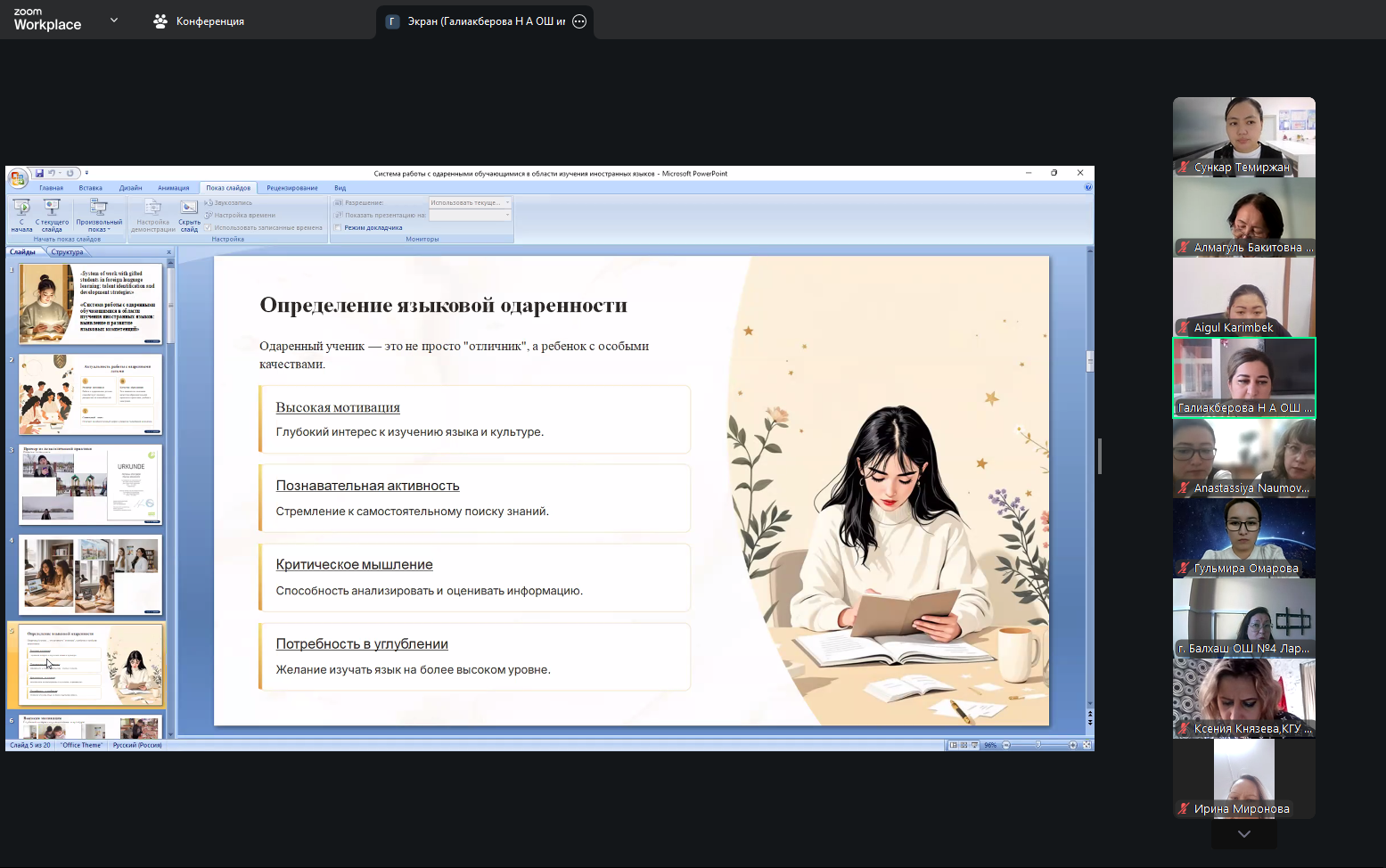Open Zoom Workplace dropdown chevron
The image size is (1386, 868).
[113, 20]
